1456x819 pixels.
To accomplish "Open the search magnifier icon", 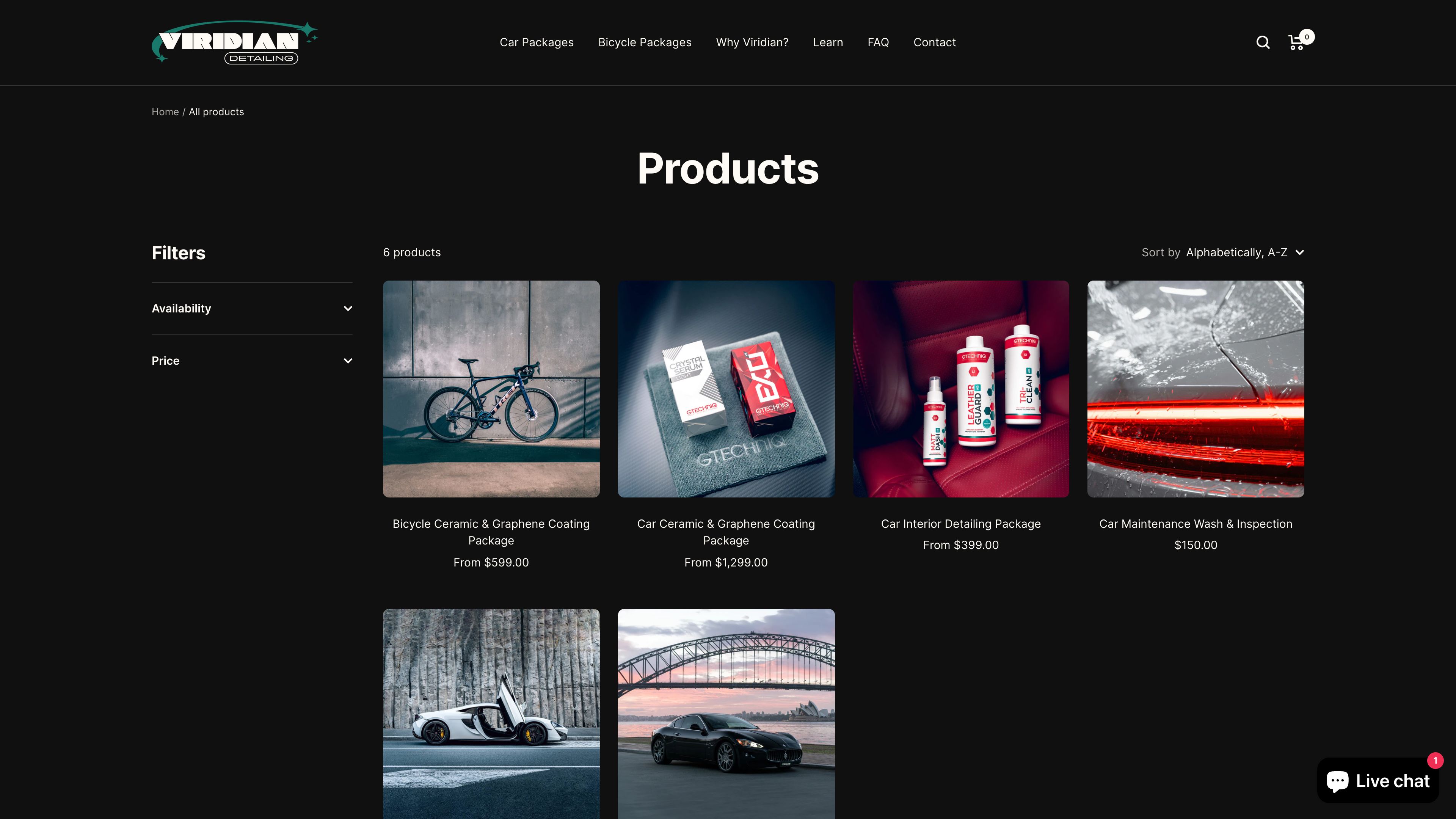I will pos(1263,42).
